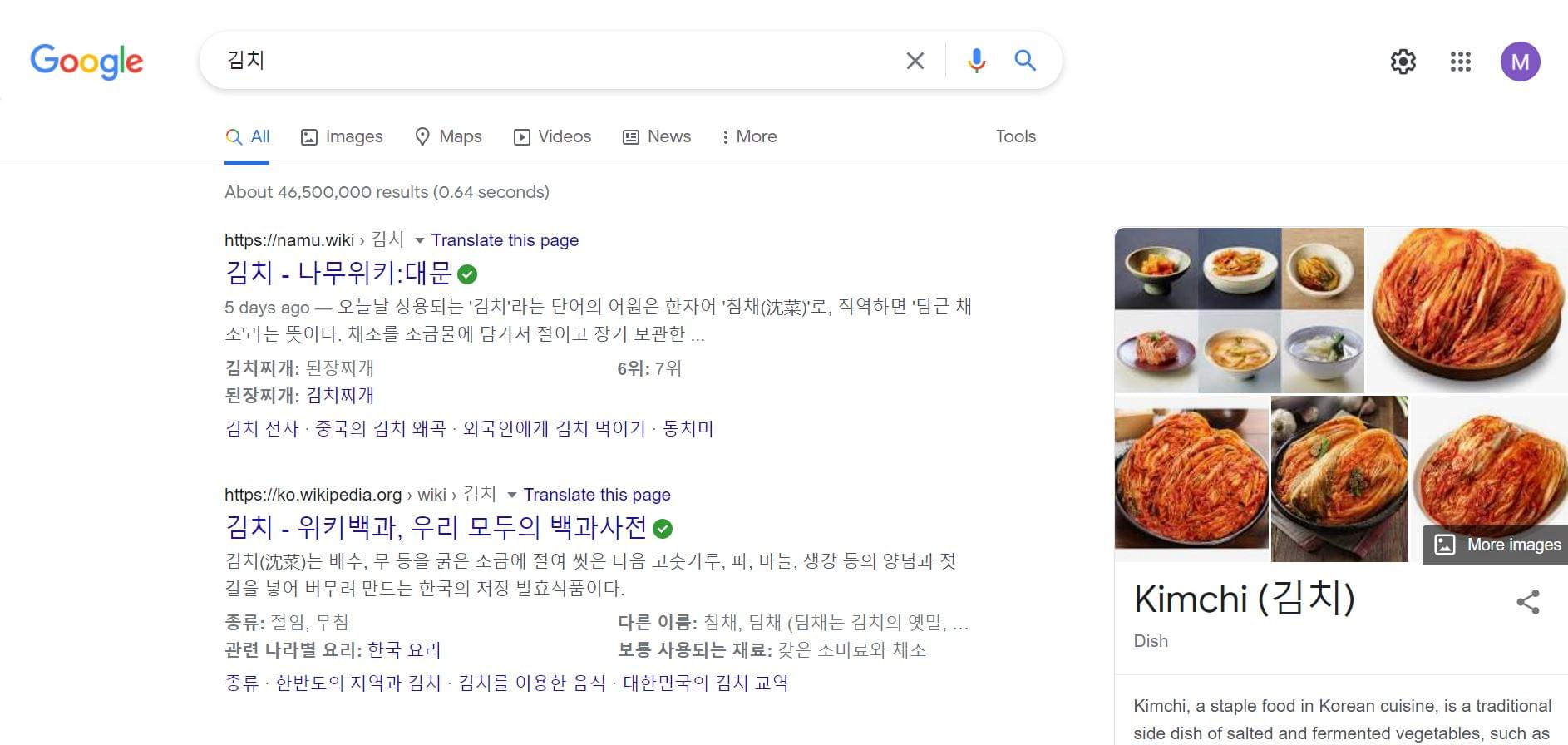
Task: Click the magnifying glass search button
Action: point(1025,61)
